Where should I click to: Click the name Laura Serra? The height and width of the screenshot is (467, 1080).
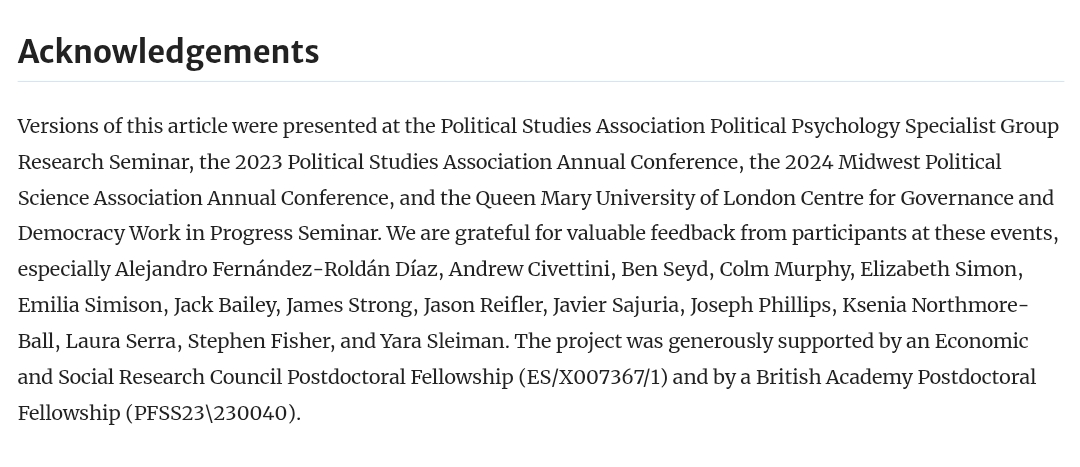coord(120,342)
